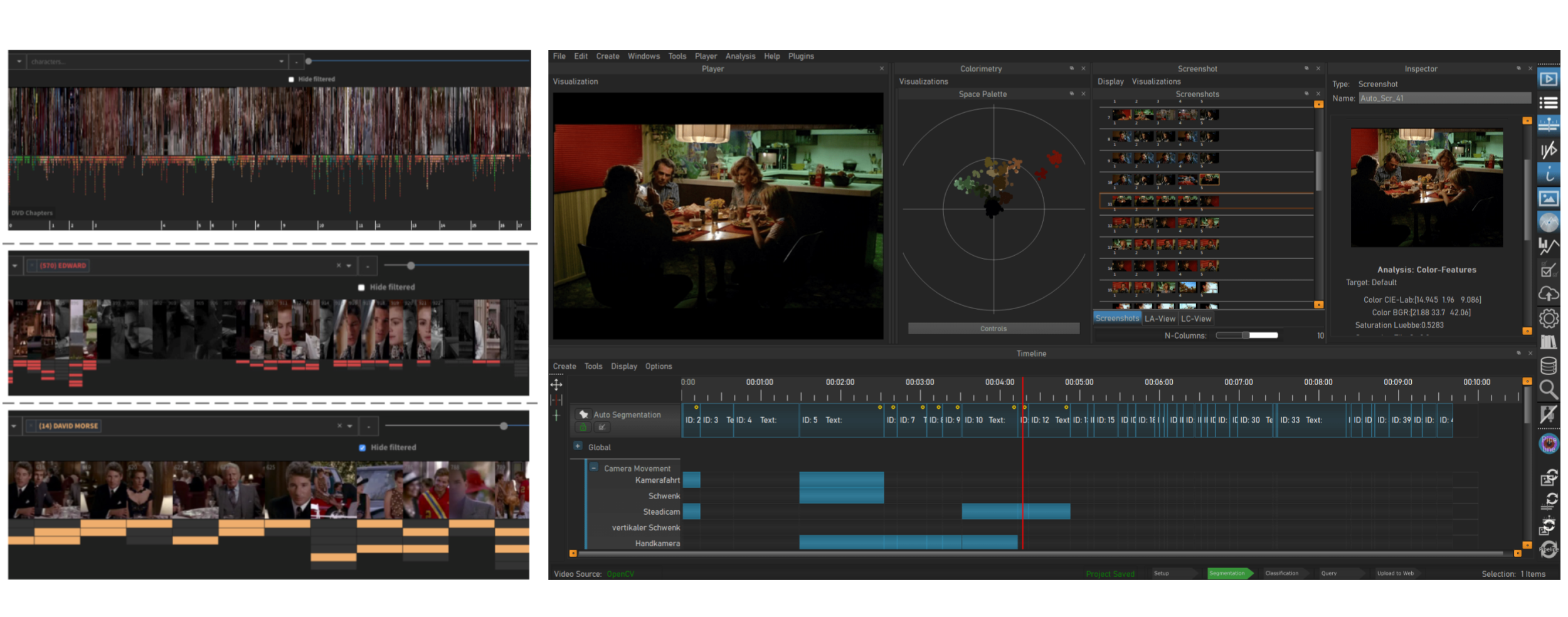Open the dropdown arrow of the DAVID MORSE filter box

click(349, 426)
